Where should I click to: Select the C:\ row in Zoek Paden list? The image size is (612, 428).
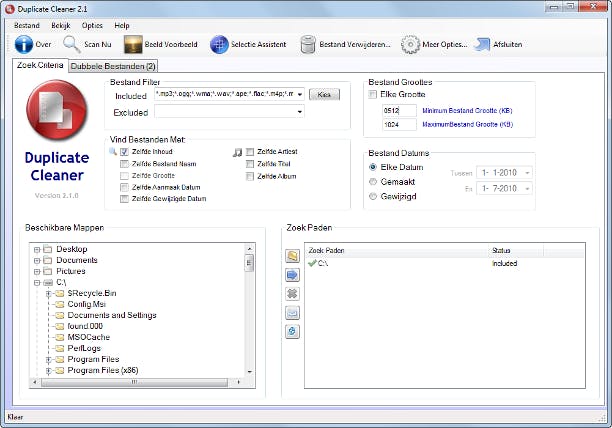(445, 263)
